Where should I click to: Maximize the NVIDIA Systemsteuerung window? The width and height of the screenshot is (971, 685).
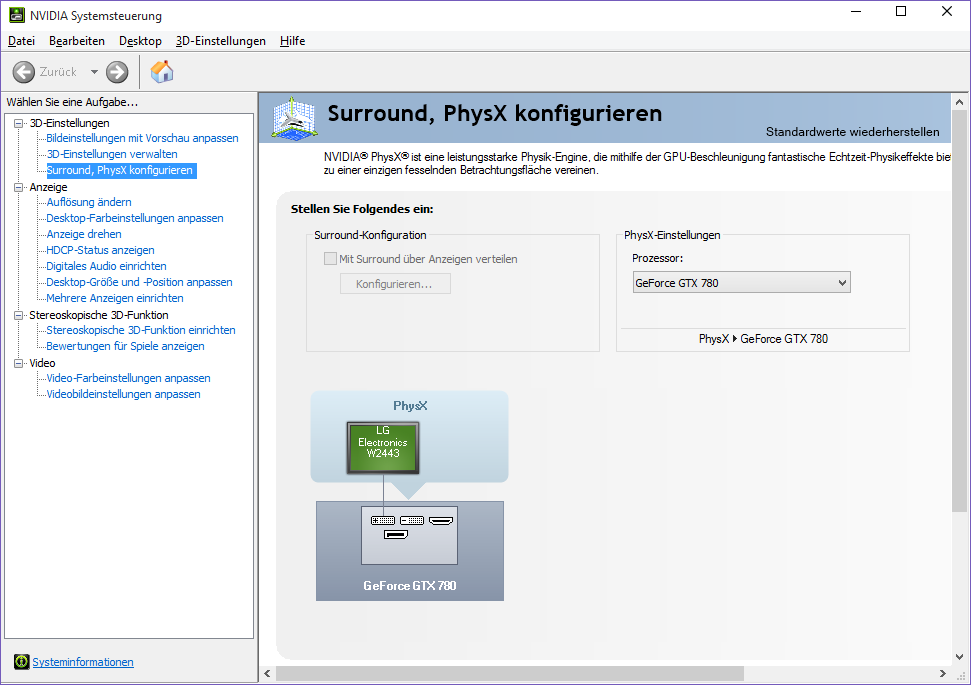pyautogui.click(x=901, y=11)
